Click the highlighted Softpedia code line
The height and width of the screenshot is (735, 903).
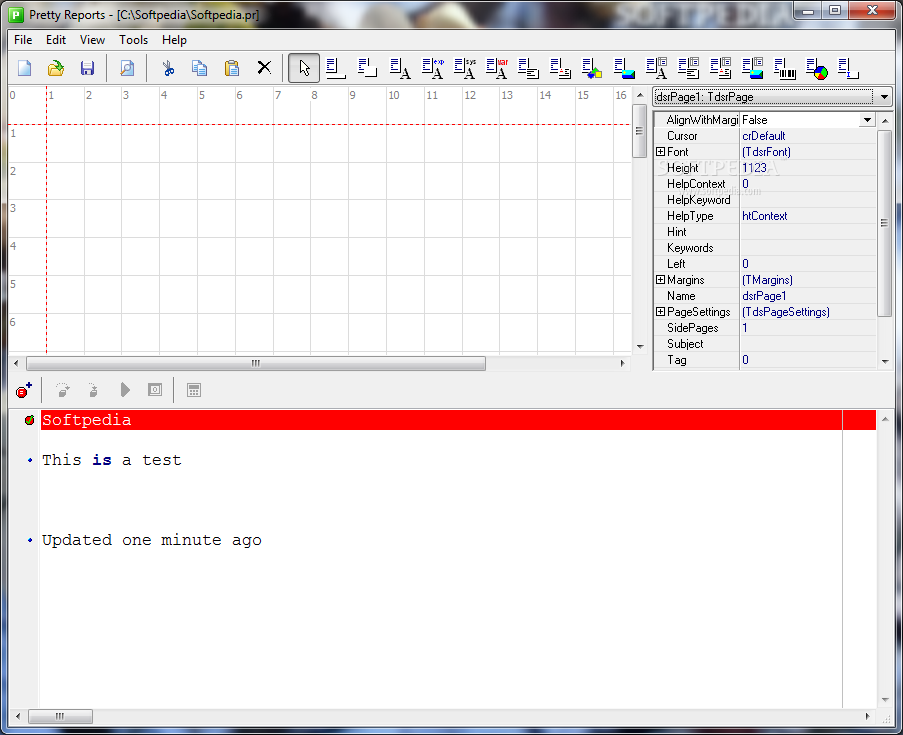(458, 420)
